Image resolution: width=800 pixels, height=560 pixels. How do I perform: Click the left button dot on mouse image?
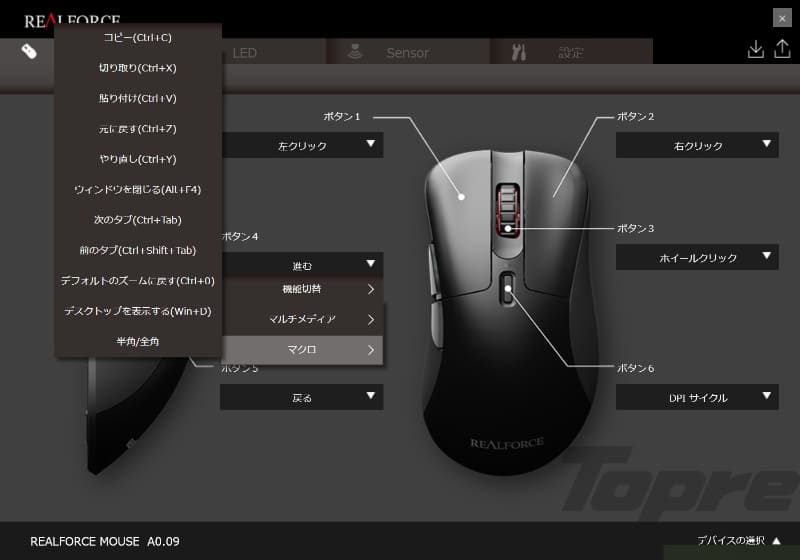[461, 196]
